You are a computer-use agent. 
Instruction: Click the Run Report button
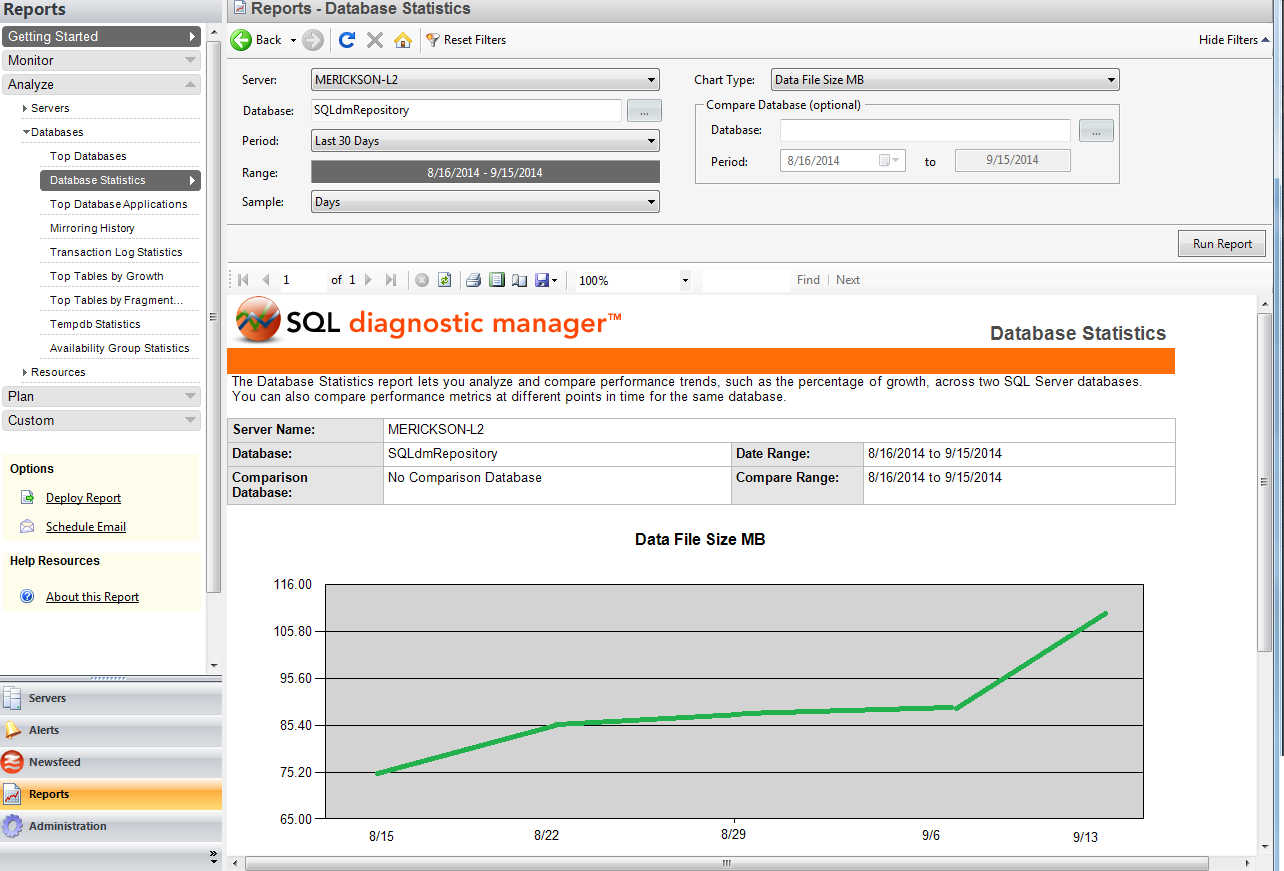click(x=1222, y=244)
